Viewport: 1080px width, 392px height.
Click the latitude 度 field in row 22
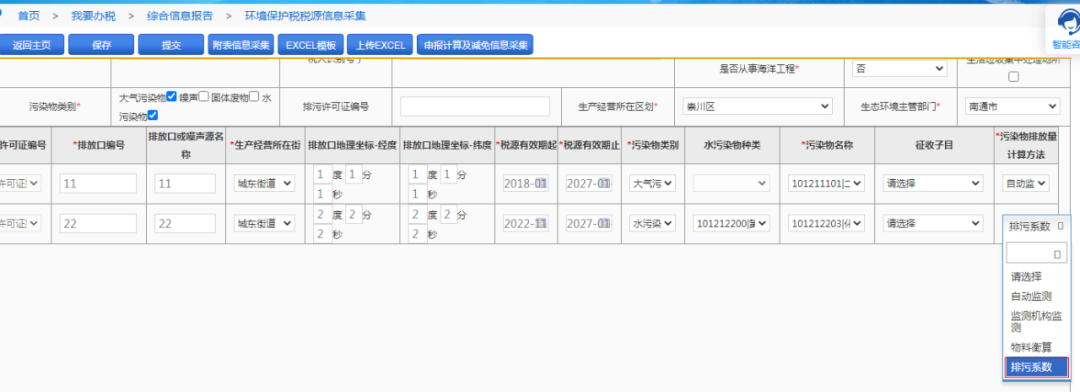pyautogui.click(x=417, y=215)
